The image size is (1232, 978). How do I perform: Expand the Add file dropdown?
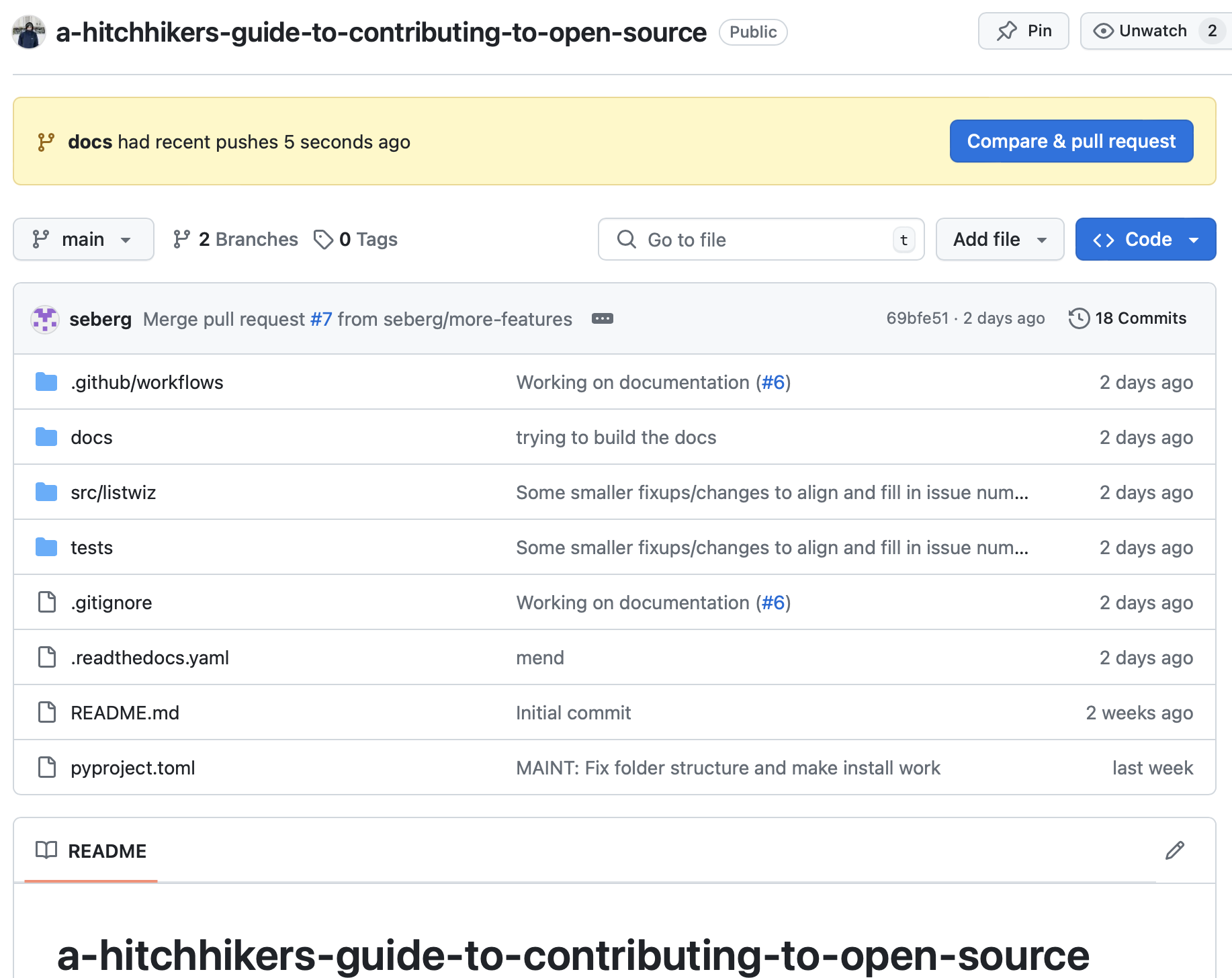pyautogui.click(x=1000, y=239)
